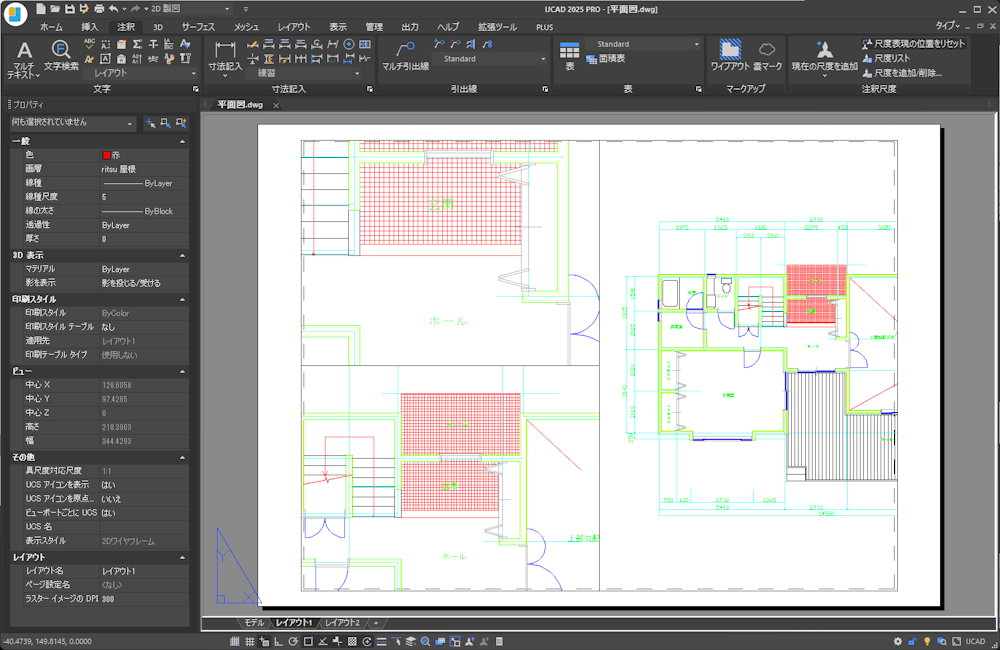The width and height of the screenshot is (1000, 650).
Task: Select the revision cloud (雲マーク) tool
Action: click(767, 55)
